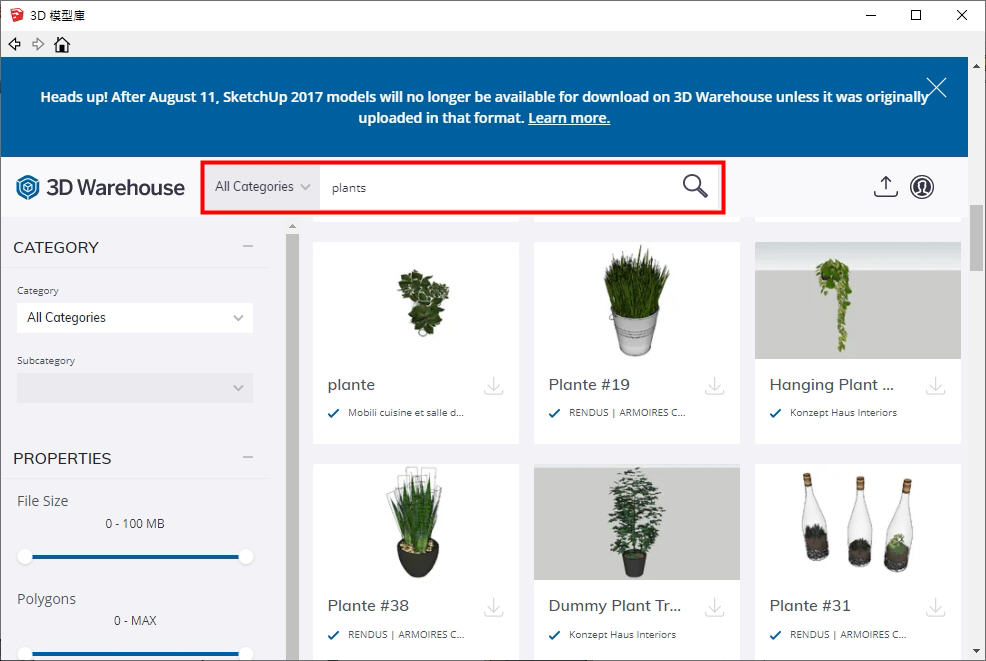Download the Dummy Plant Tr... model
The image size is (986, 661).
tap(714, 607)
